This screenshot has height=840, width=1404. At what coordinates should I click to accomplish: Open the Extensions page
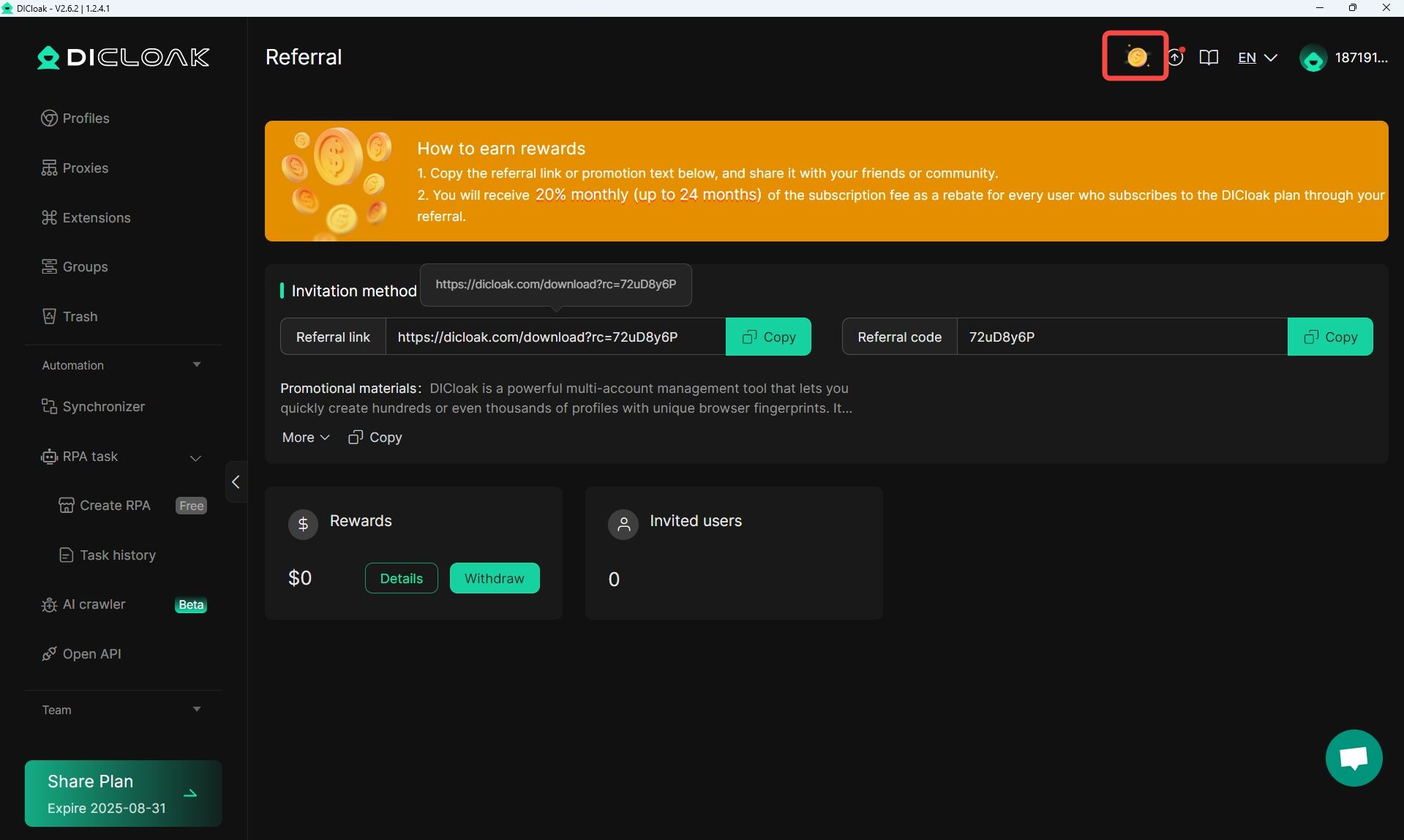pyautogui.click(x=97, y=218)
